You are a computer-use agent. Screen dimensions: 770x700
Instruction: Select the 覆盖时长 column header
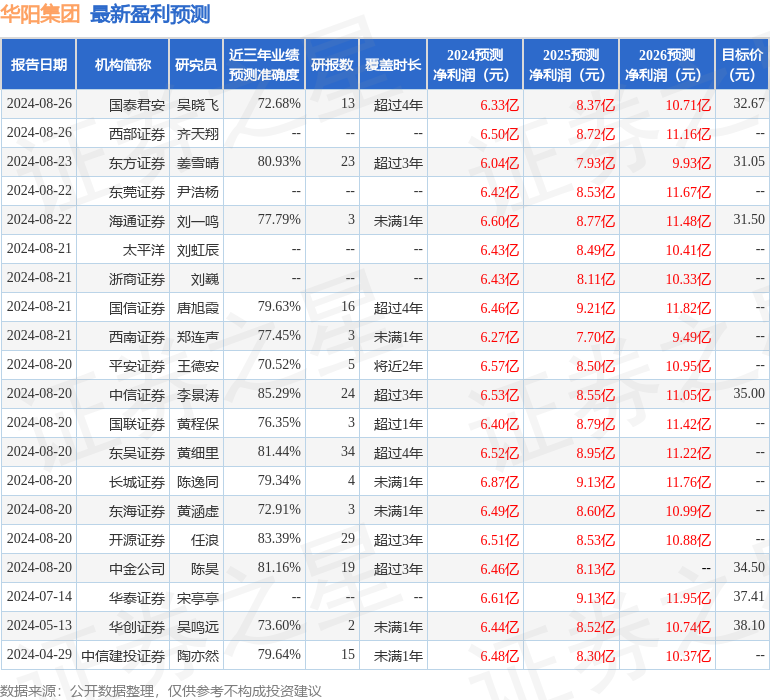[393, 64]
